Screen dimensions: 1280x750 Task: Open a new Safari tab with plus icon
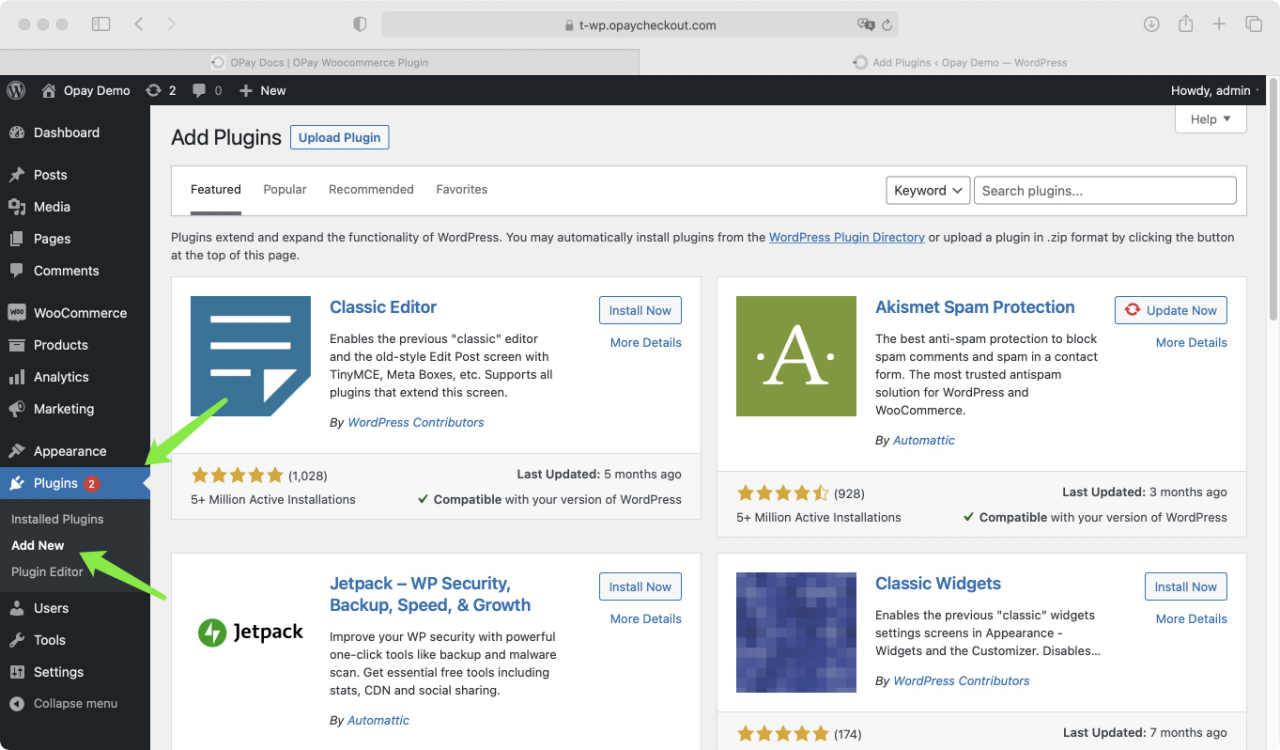[x=1219, y=24]
